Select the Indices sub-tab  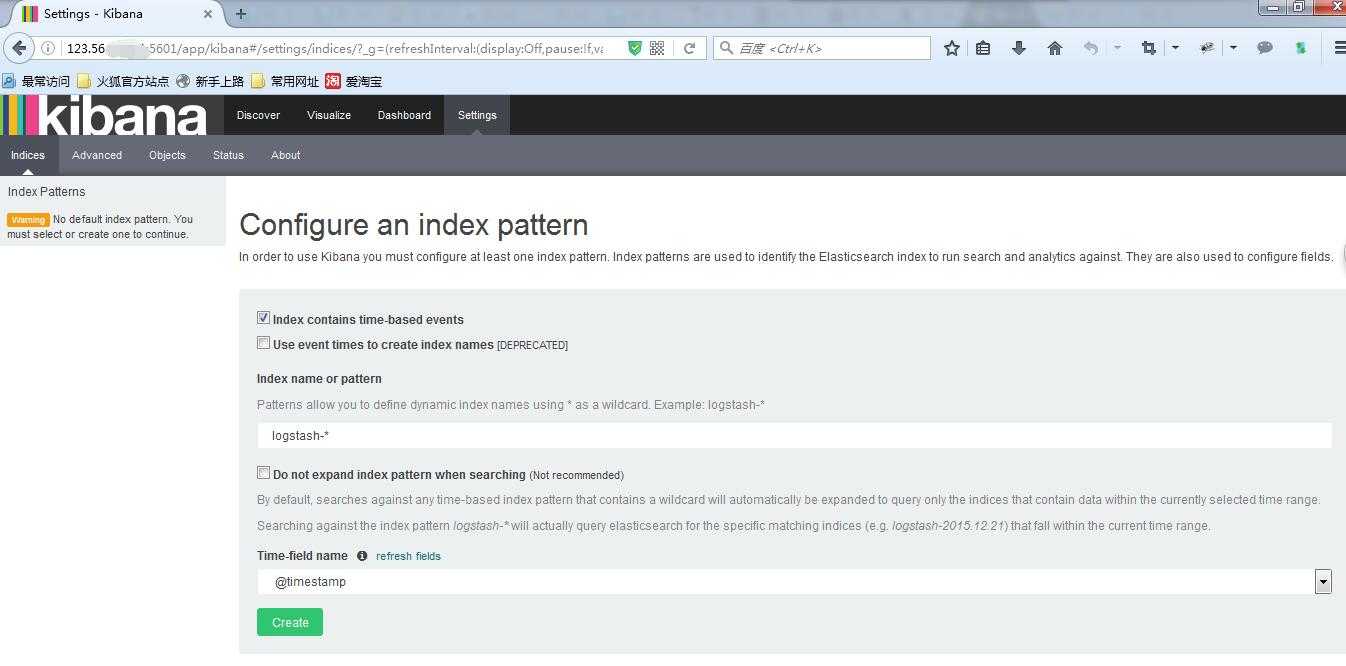28,155
